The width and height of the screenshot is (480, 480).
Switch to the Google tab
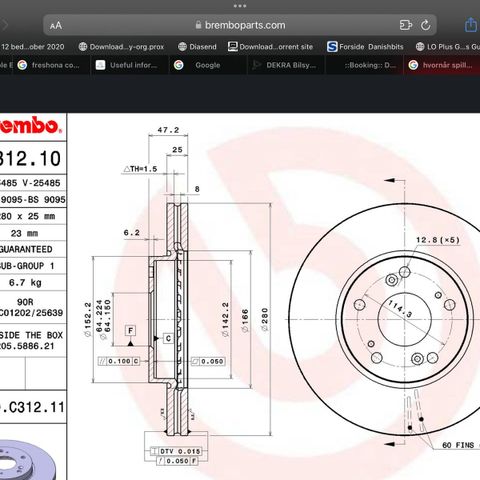(x=208, y=65)
